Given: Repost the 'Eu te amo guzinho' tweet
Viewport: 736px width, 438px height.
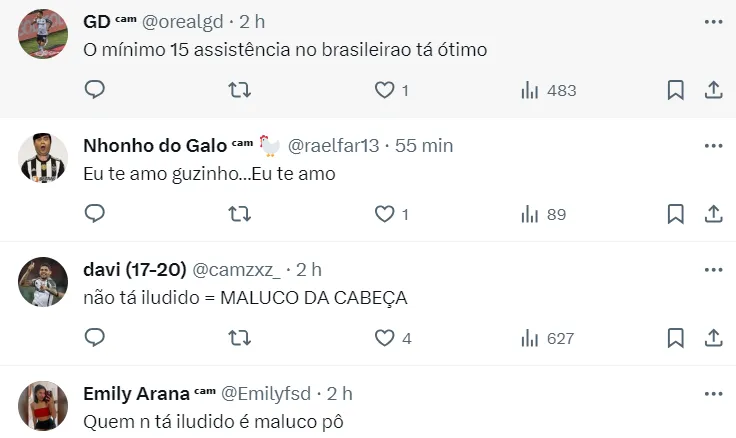Looking at the screenshot, I should (239, 214).
